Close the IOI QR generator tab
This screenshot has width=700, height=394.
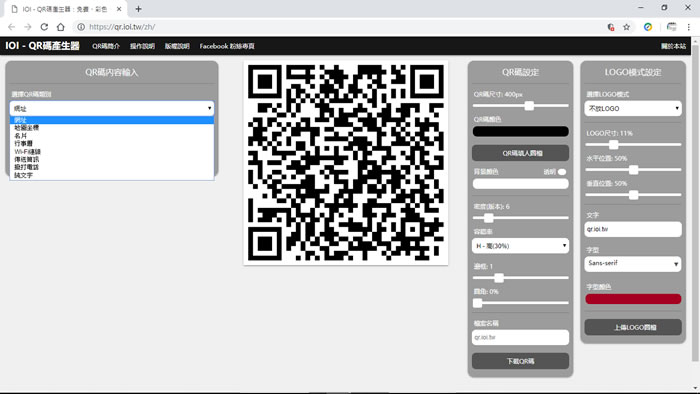[119, 9]
